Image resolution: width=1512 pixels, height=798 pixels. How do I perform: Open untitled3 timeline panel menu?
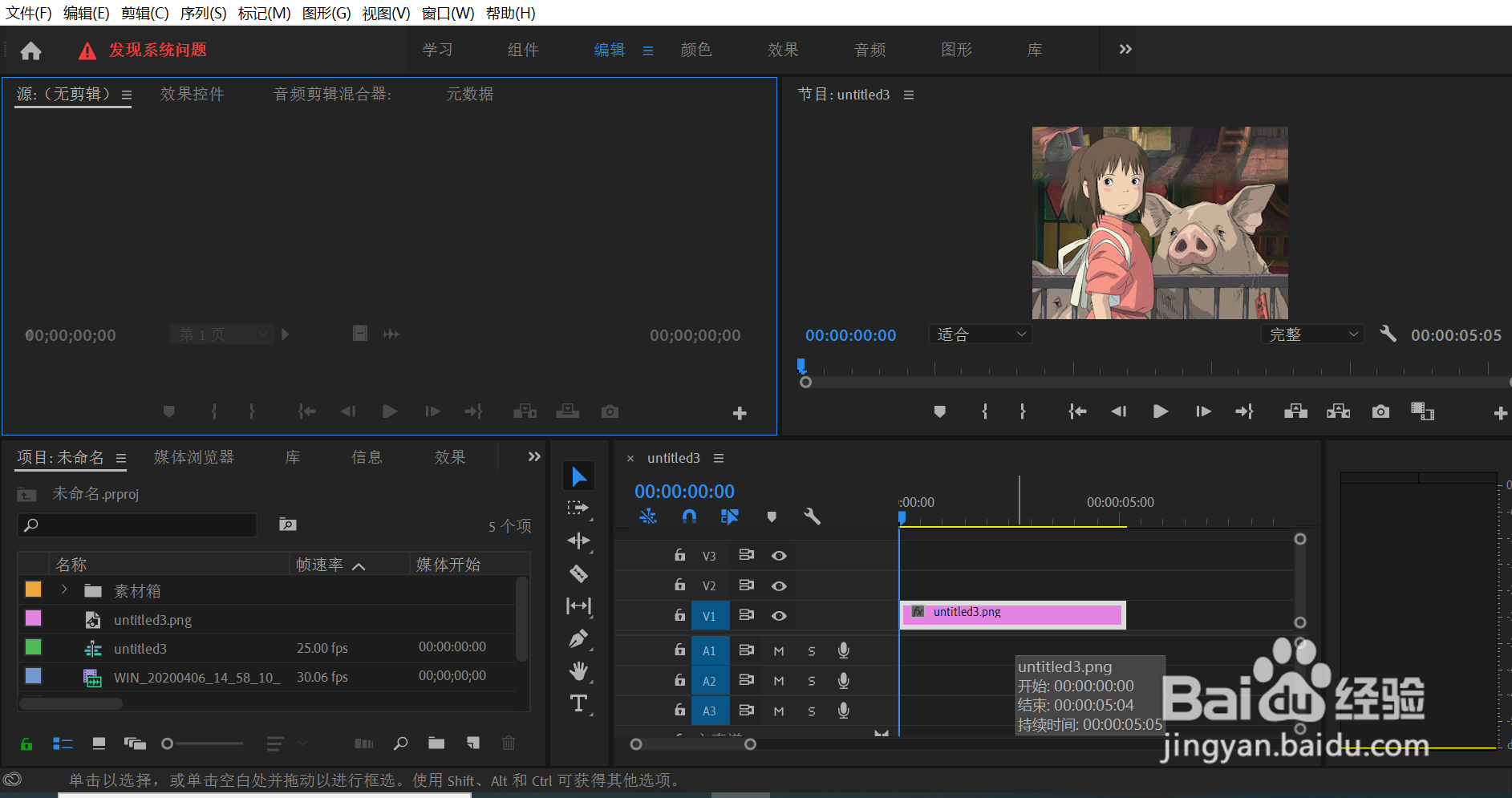[719, 458]
